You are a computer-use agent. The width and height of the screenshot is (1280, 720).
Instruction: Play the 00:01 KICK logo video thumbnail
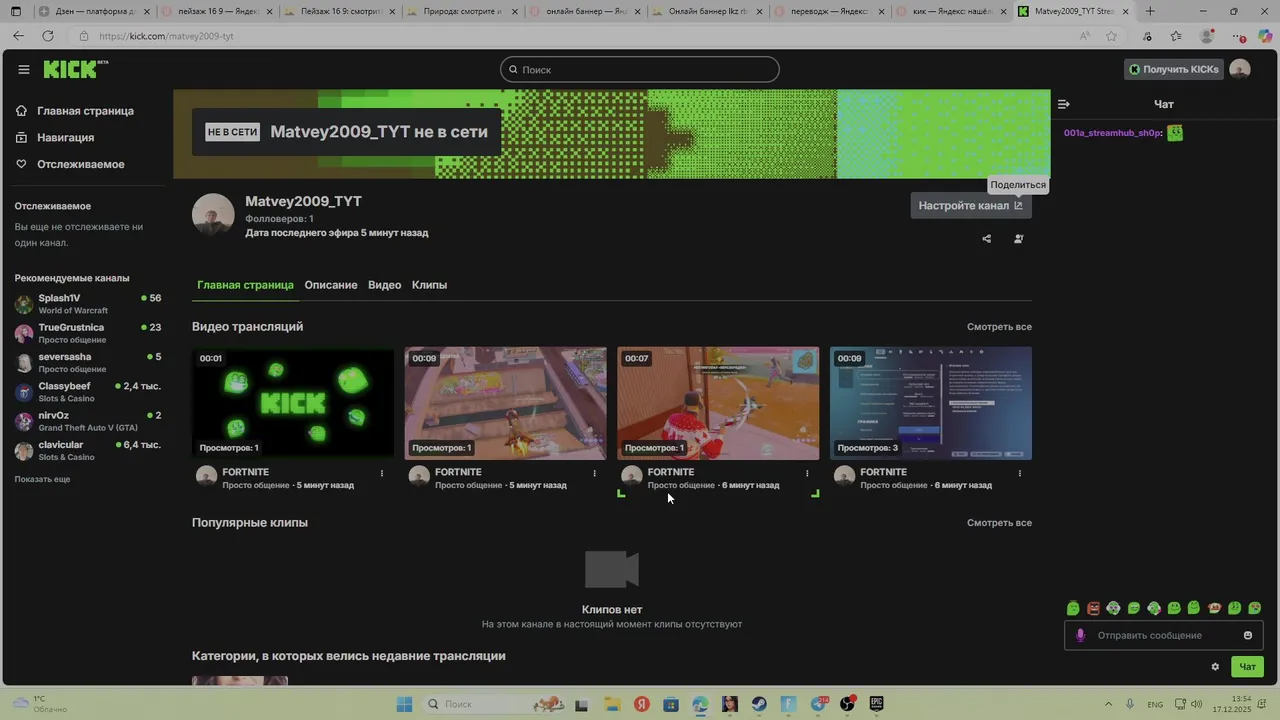293,403
